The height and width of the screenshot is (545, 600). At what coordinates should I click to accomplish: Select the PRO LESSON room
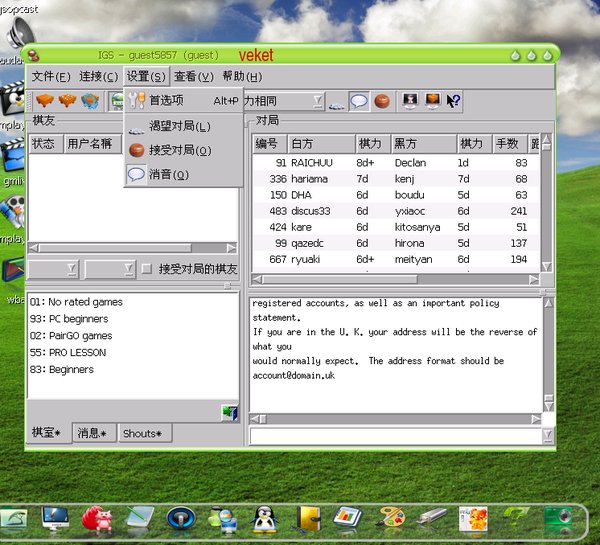click(67, 352)
